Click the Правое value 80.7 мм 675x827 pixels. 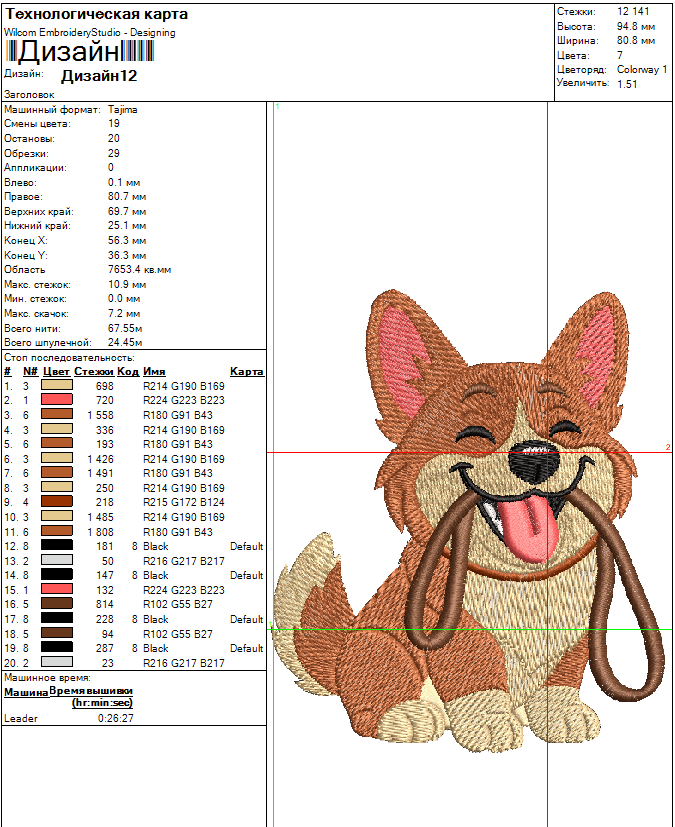(127, 197)
